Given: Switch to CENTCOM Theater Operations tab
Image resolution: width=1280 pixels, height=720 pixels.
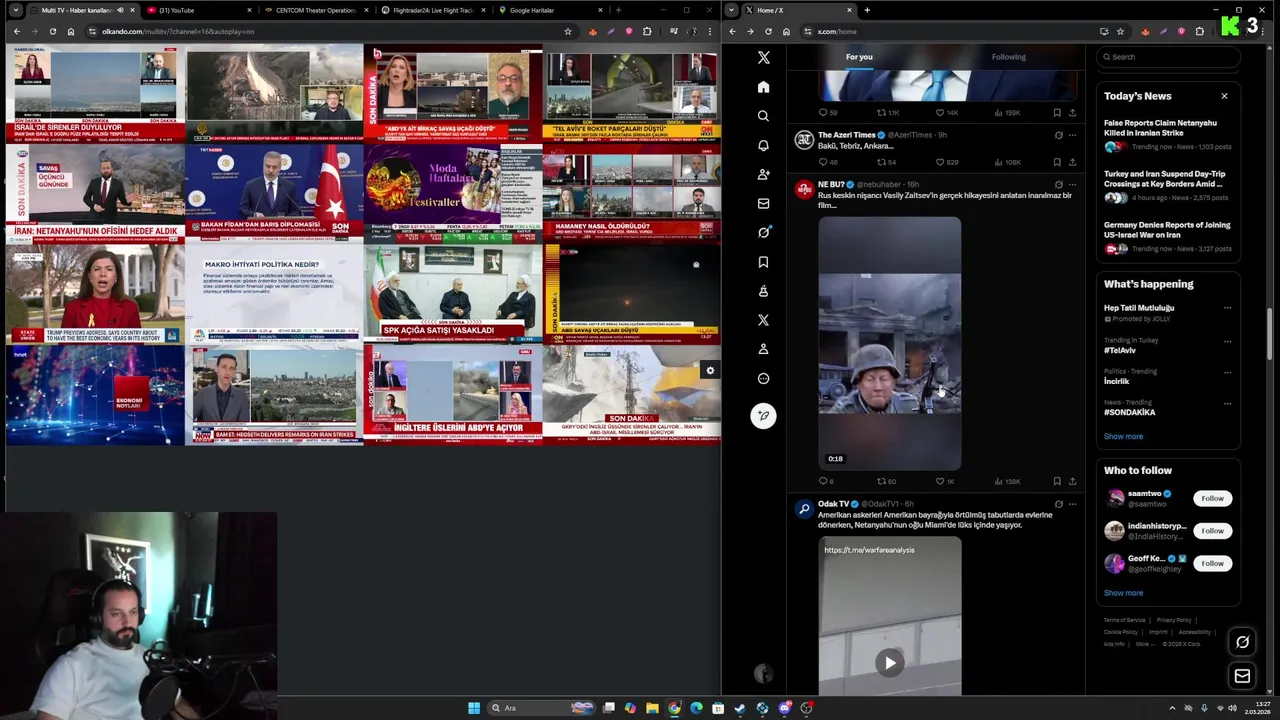Looking at the screenshot, I should click(x=315, y=10).
